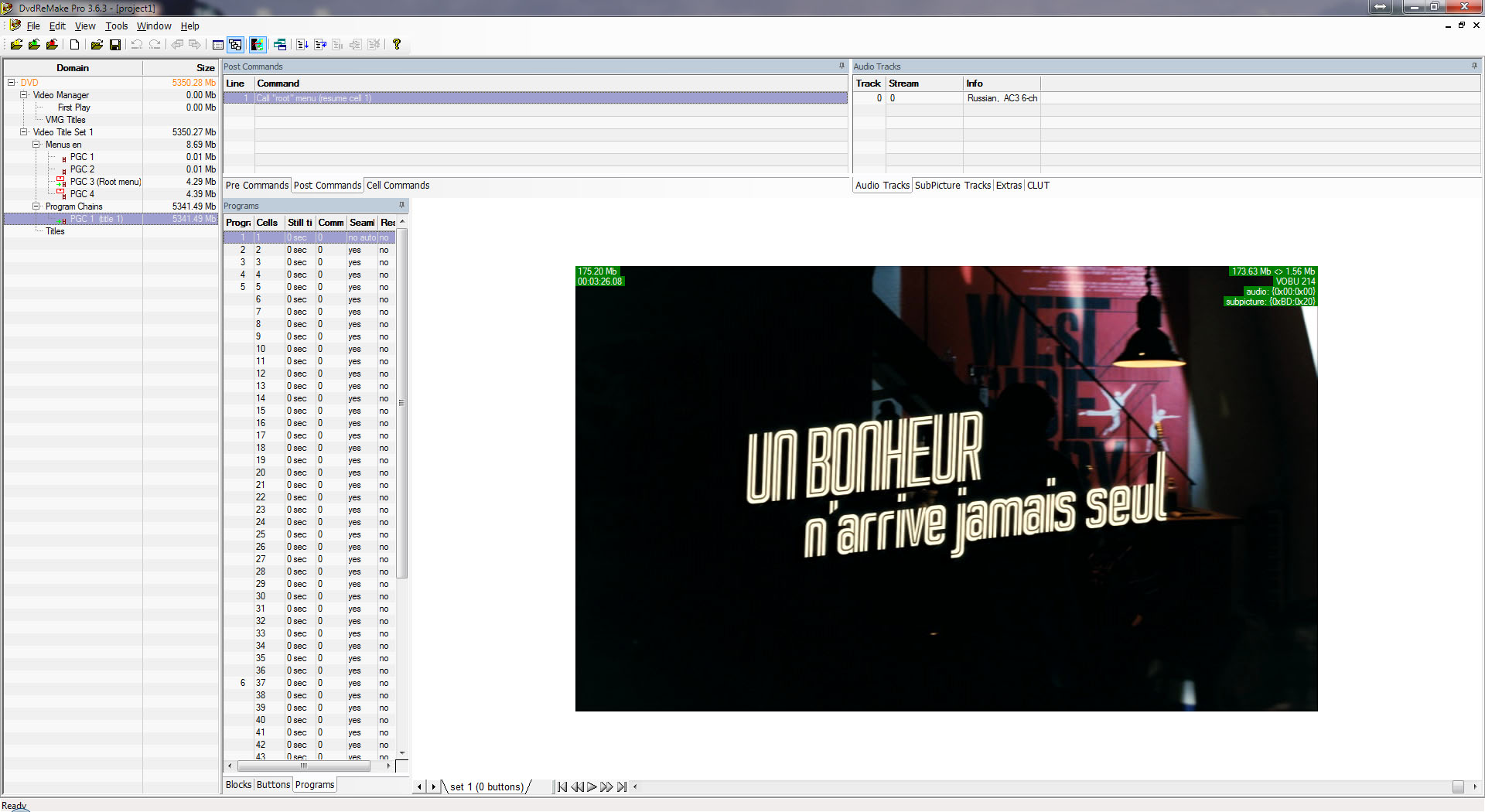Open help via the yellow question mark icon
Image resolution: width=1485 pixels, height=812 pixels.
point(397,45)
